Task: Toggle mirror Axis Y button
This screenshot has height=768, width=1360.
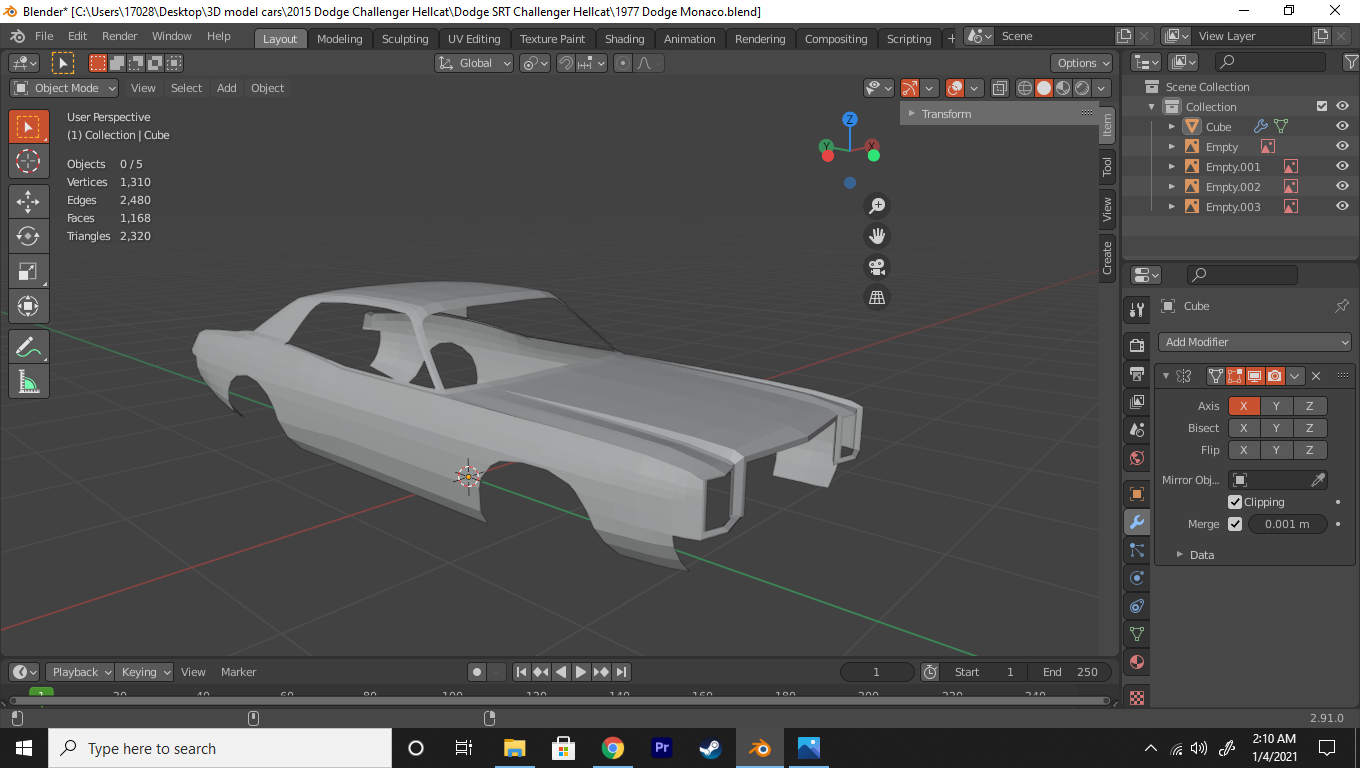Action: coord(1276,406)
